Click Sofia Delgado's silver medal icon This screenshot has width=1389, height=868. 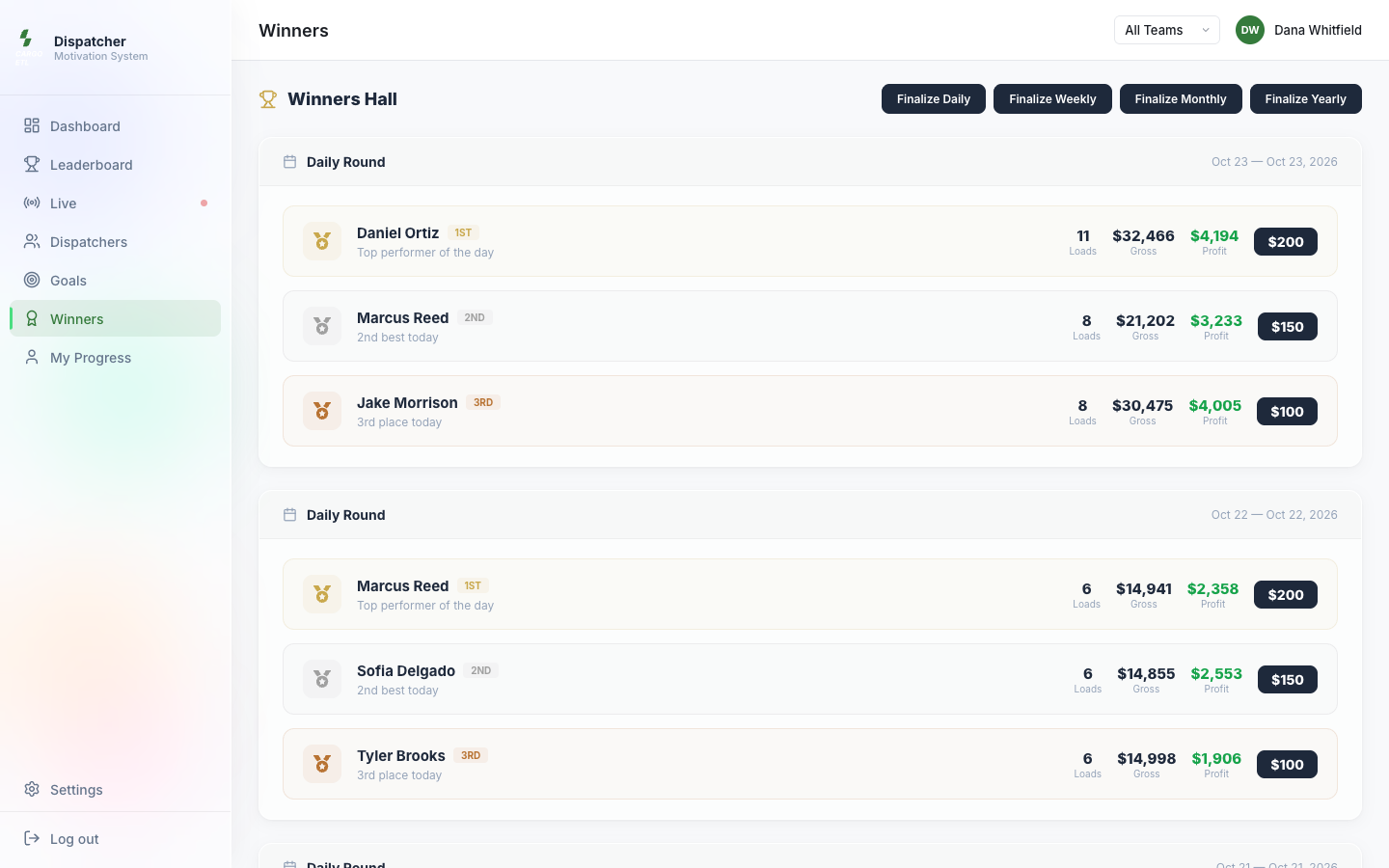322,679
